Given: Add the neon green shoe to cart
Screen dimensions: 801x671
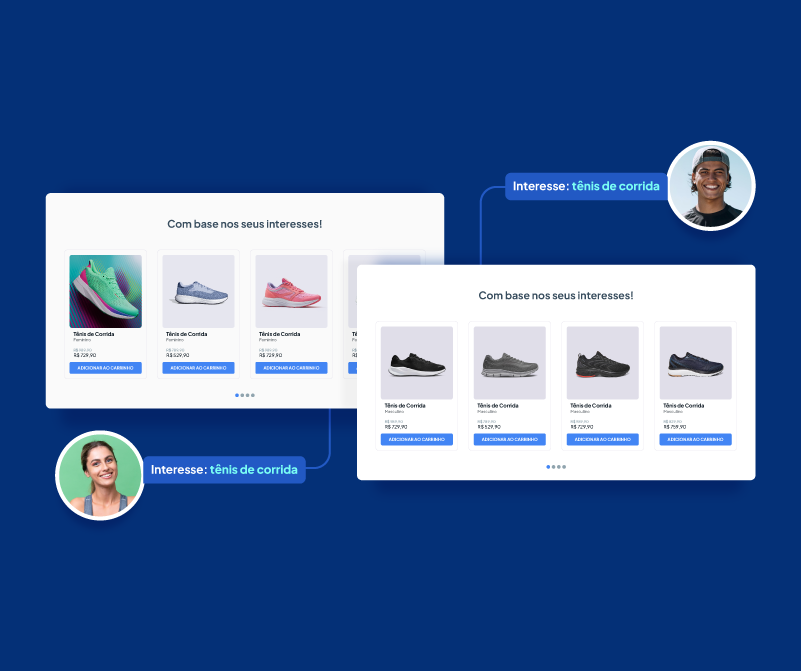Looking at the screenshot, I should click(x=105, y=368).
